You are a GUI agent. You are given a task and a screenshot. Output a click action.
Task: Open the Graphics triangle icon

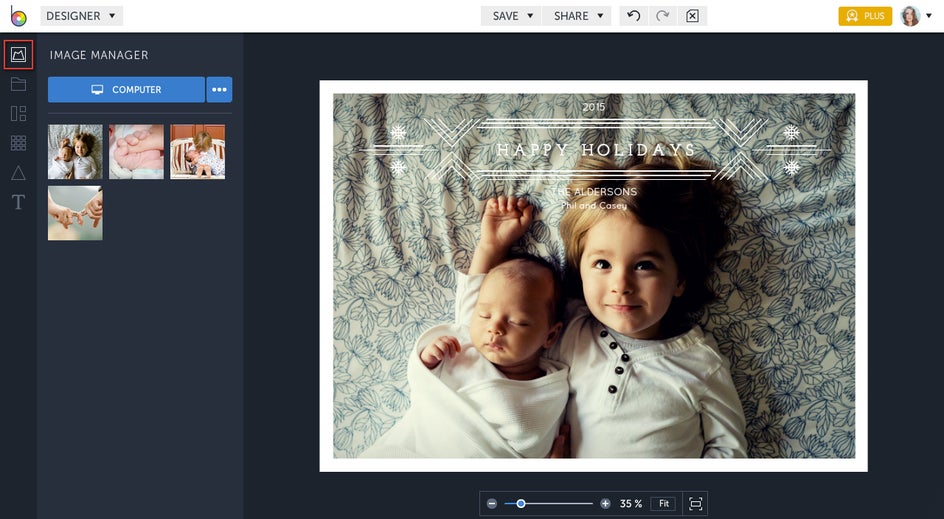[18, 173]
